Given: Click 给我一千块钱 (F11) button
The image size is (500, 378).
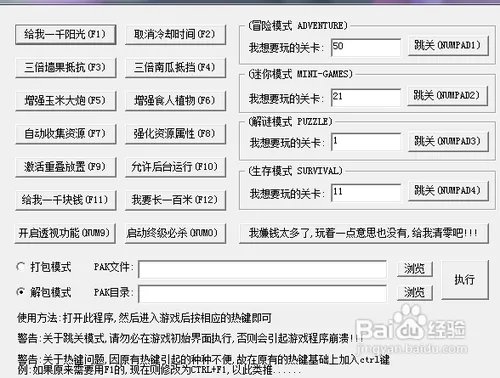Looking at the screenshot, I should click(65, 200).
